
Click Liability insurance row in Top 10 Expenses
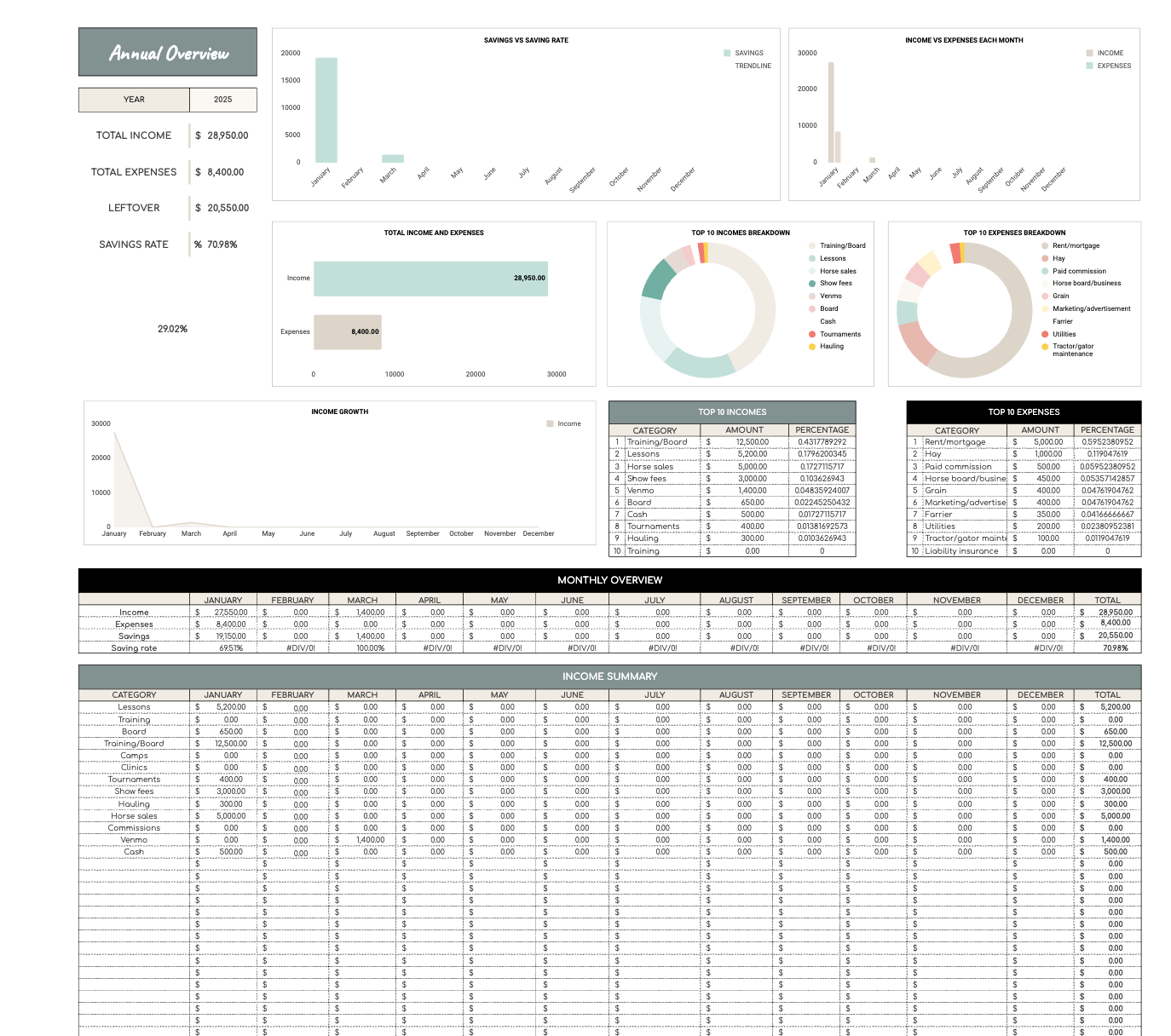1024,551
